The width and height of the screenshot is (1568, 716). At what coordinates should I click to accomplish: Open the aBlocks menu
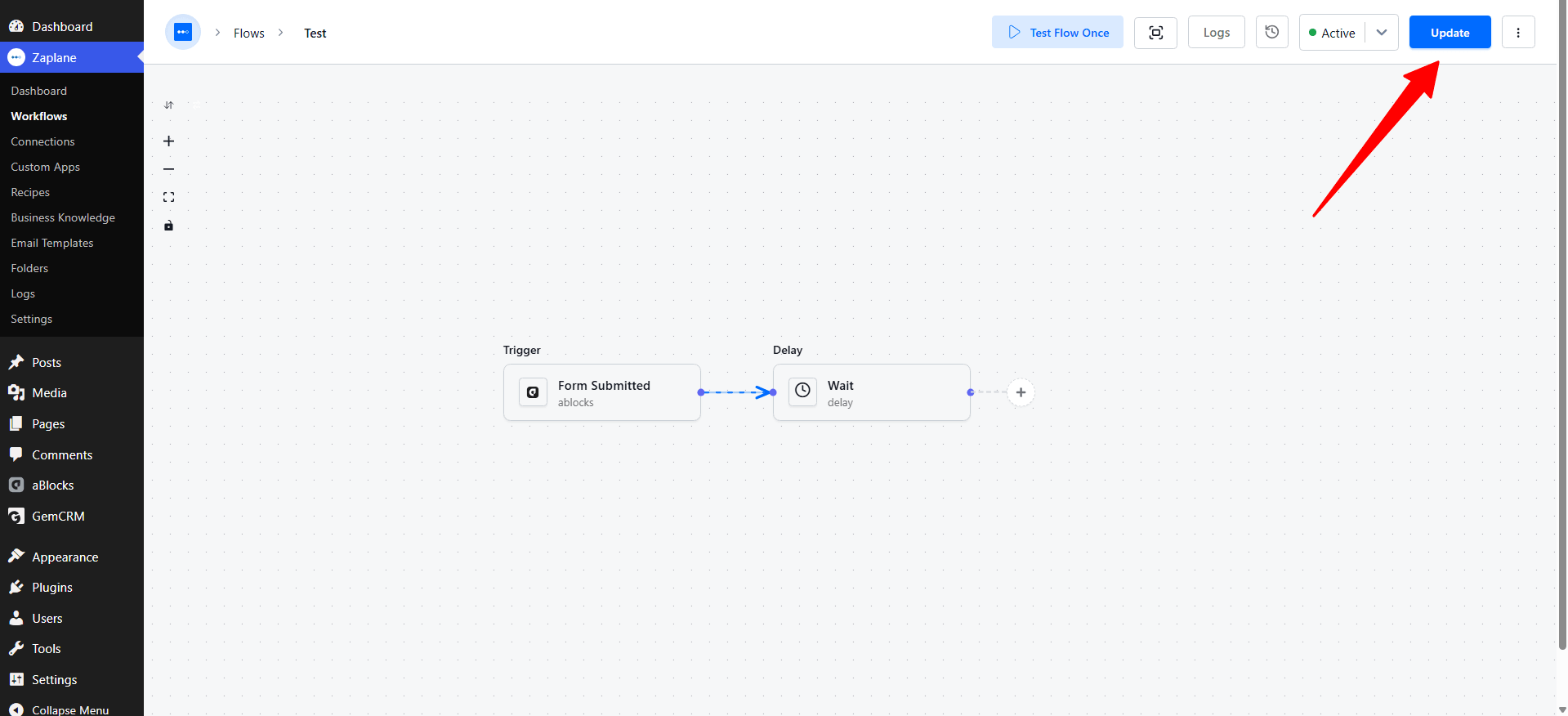tap(72, 486)
